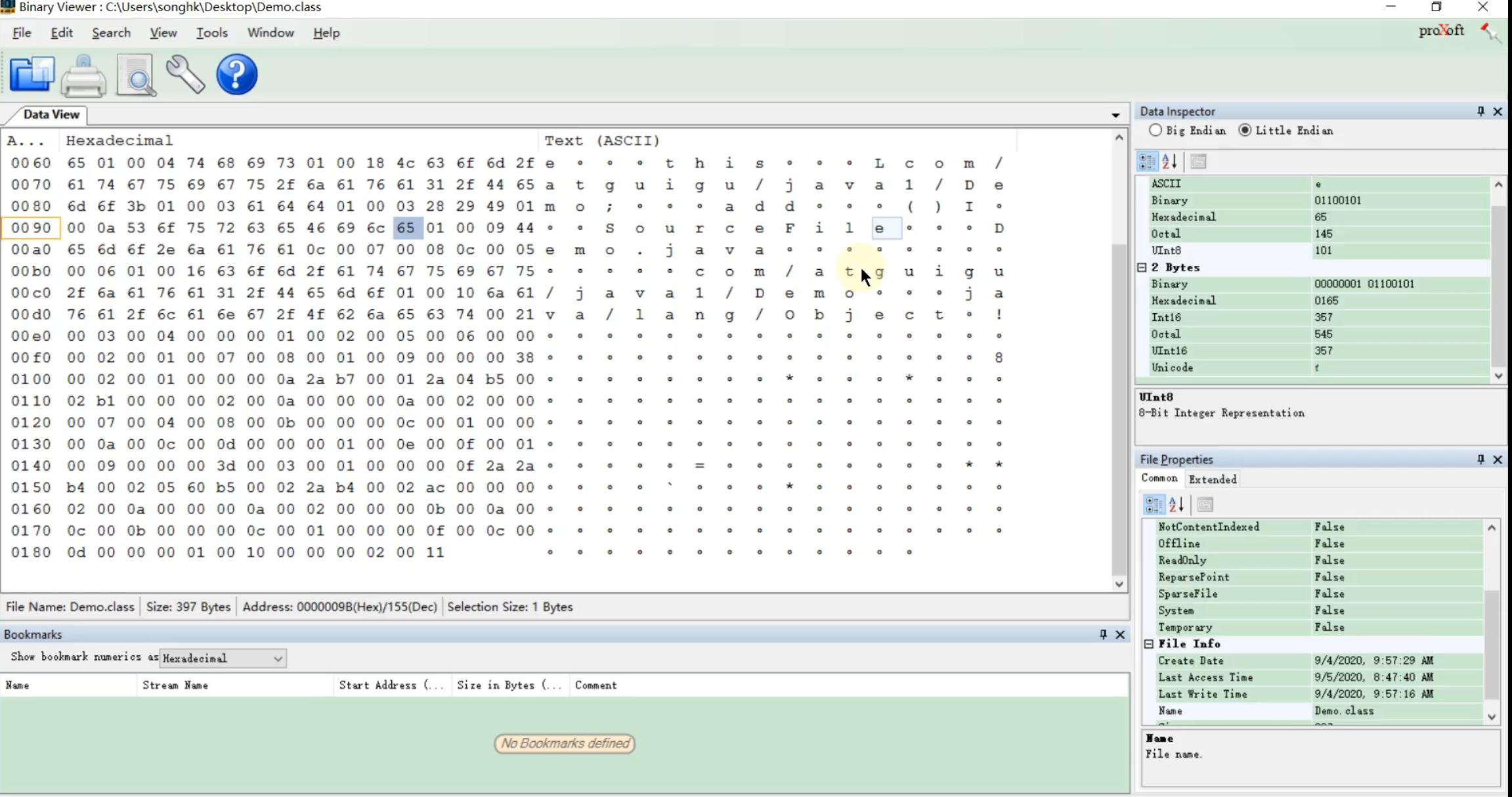The height and width of the screenshot is (797, 1512).
Task: Click the Binary Viewer app icon in title bar
Action: coord(7,7)
